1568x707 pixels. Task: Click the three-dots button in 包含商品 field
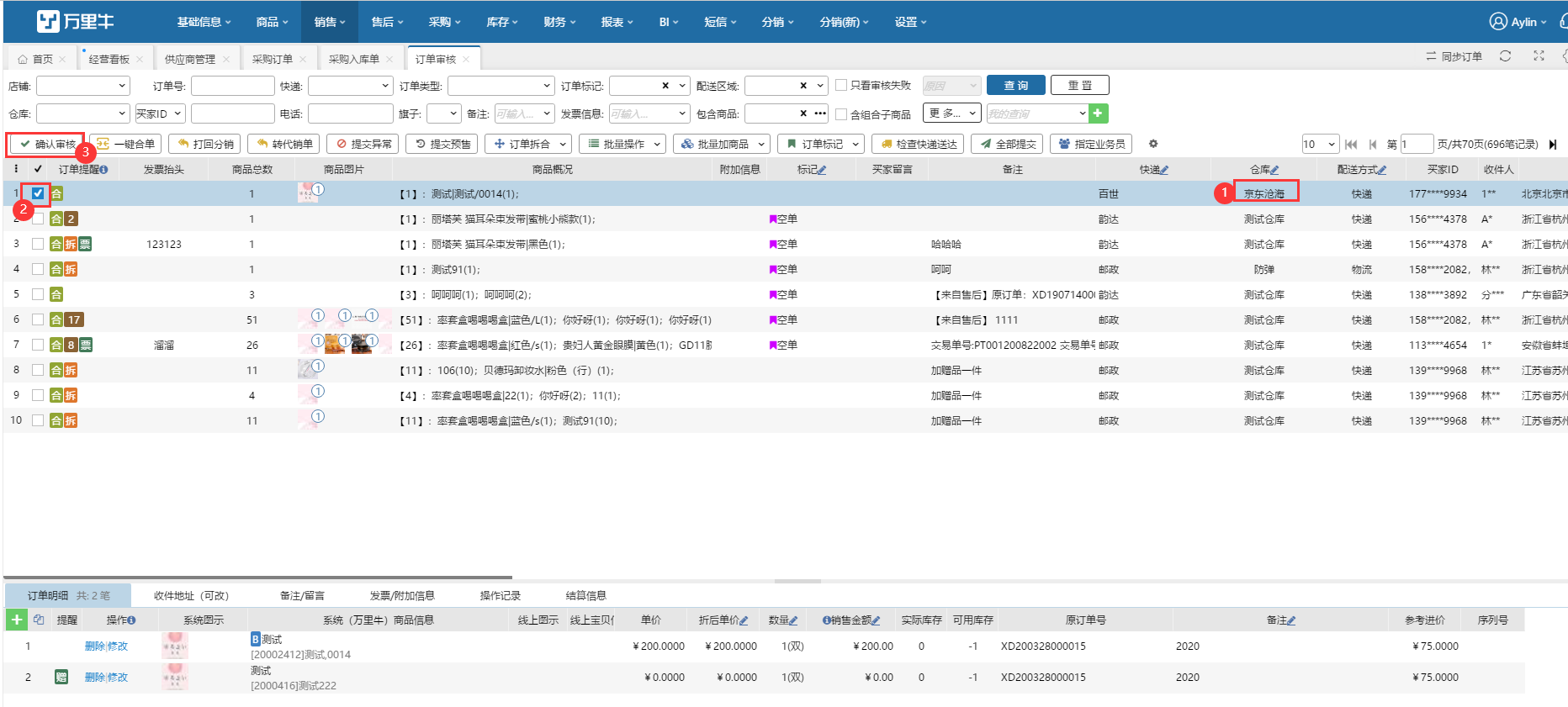coord(820,113)
